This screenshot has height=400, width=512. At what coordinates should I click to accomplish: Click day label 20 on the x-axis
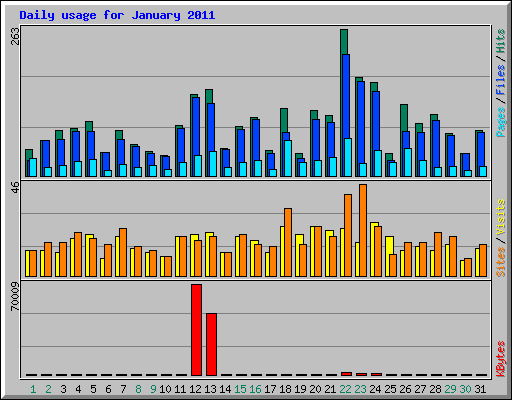coord(315,389)
